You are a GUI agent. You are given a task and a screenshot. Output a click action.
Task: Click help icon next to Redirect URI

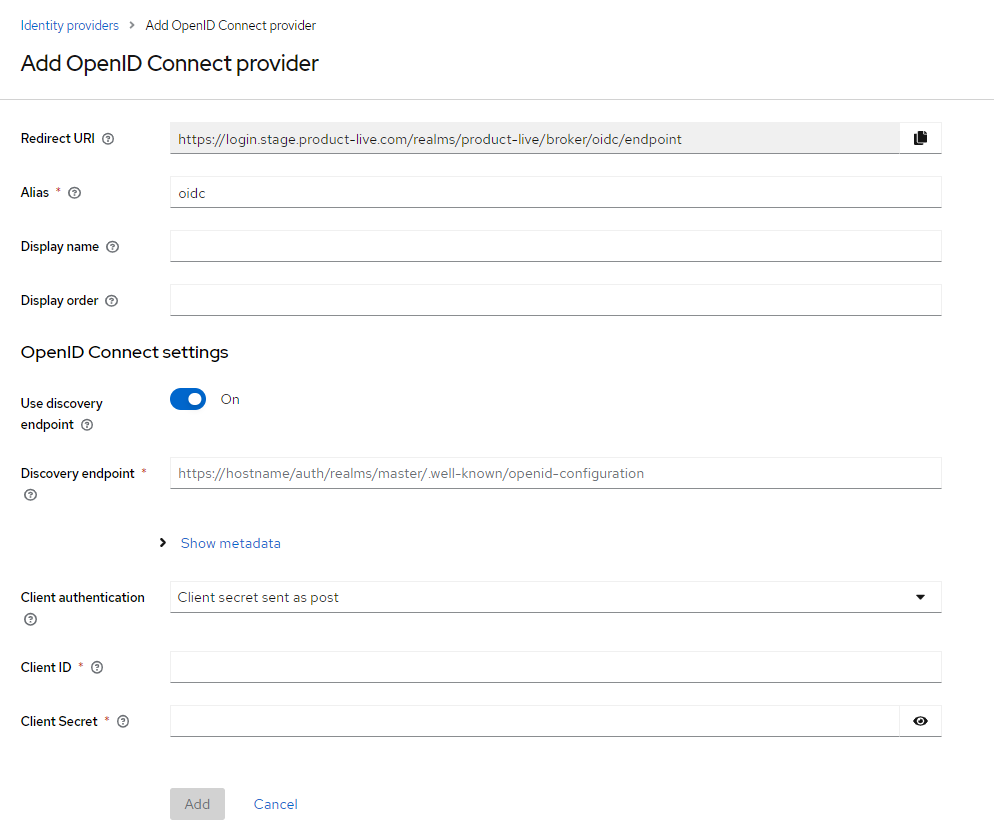108,139
